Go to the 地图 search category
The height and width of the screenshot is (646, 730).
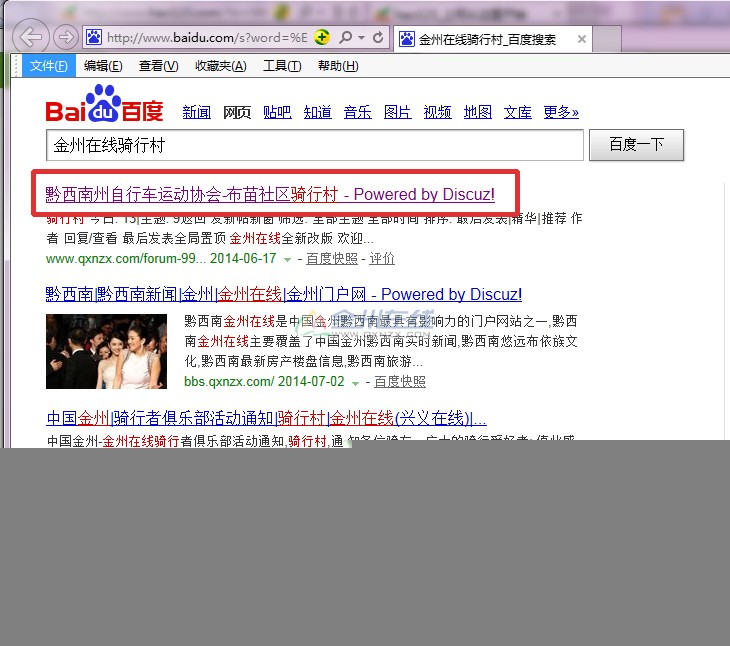pos(478,112)
